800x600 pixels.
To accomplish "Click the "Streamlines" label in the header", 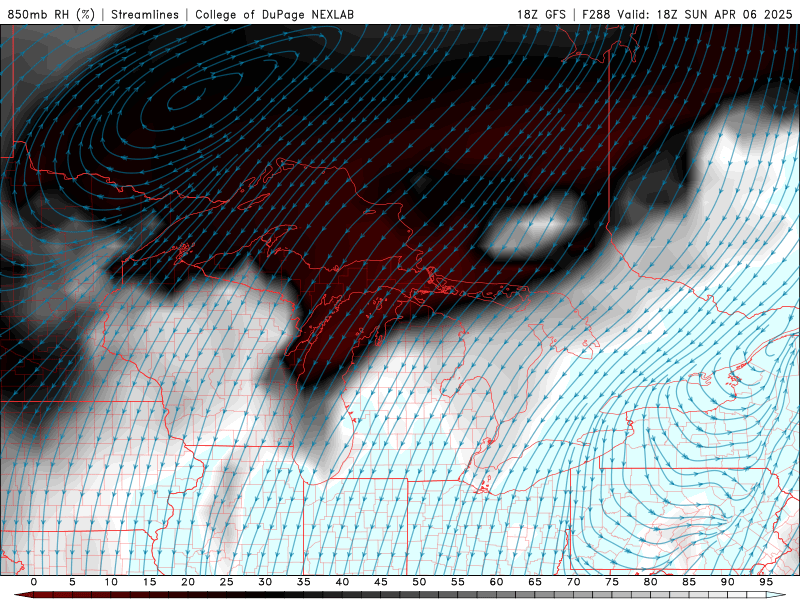I will 145,14.
